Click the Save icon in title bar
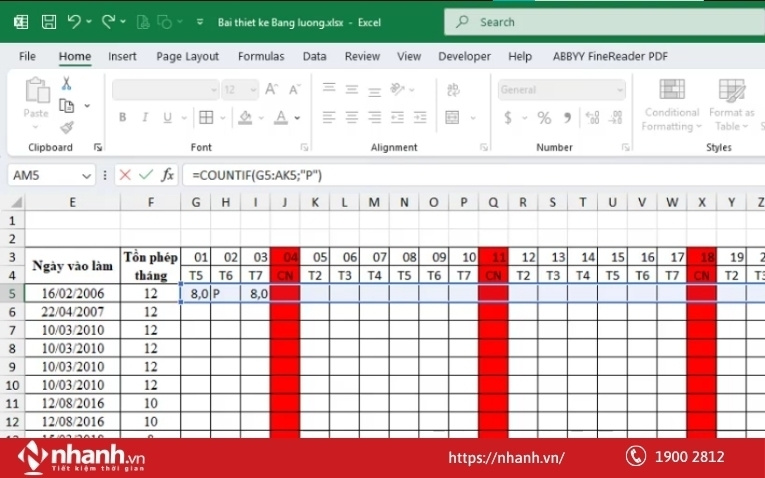Viewport: 765px width, 478px height. click(x=48, y=22)
